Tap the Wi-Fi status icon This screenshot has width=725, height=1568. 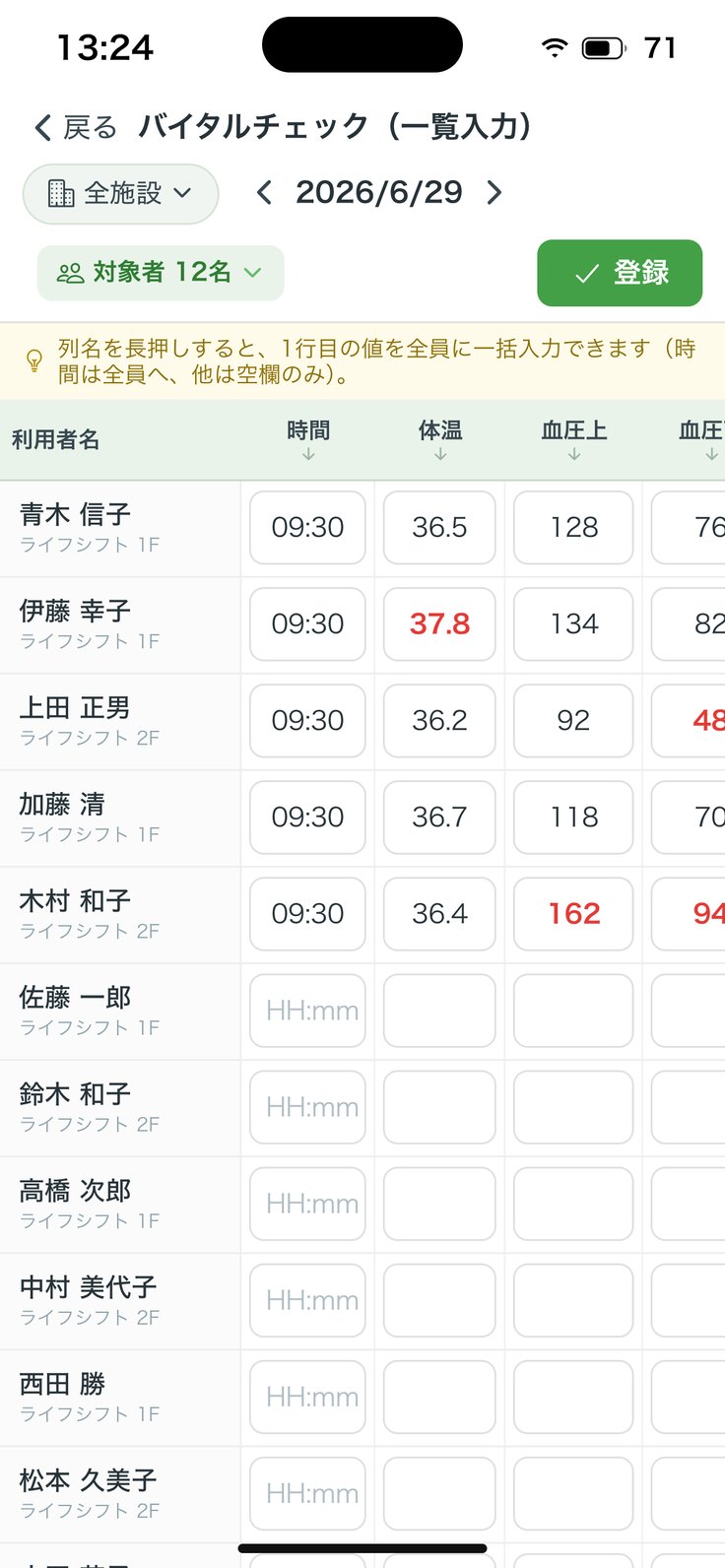click(x=555, y=47)
